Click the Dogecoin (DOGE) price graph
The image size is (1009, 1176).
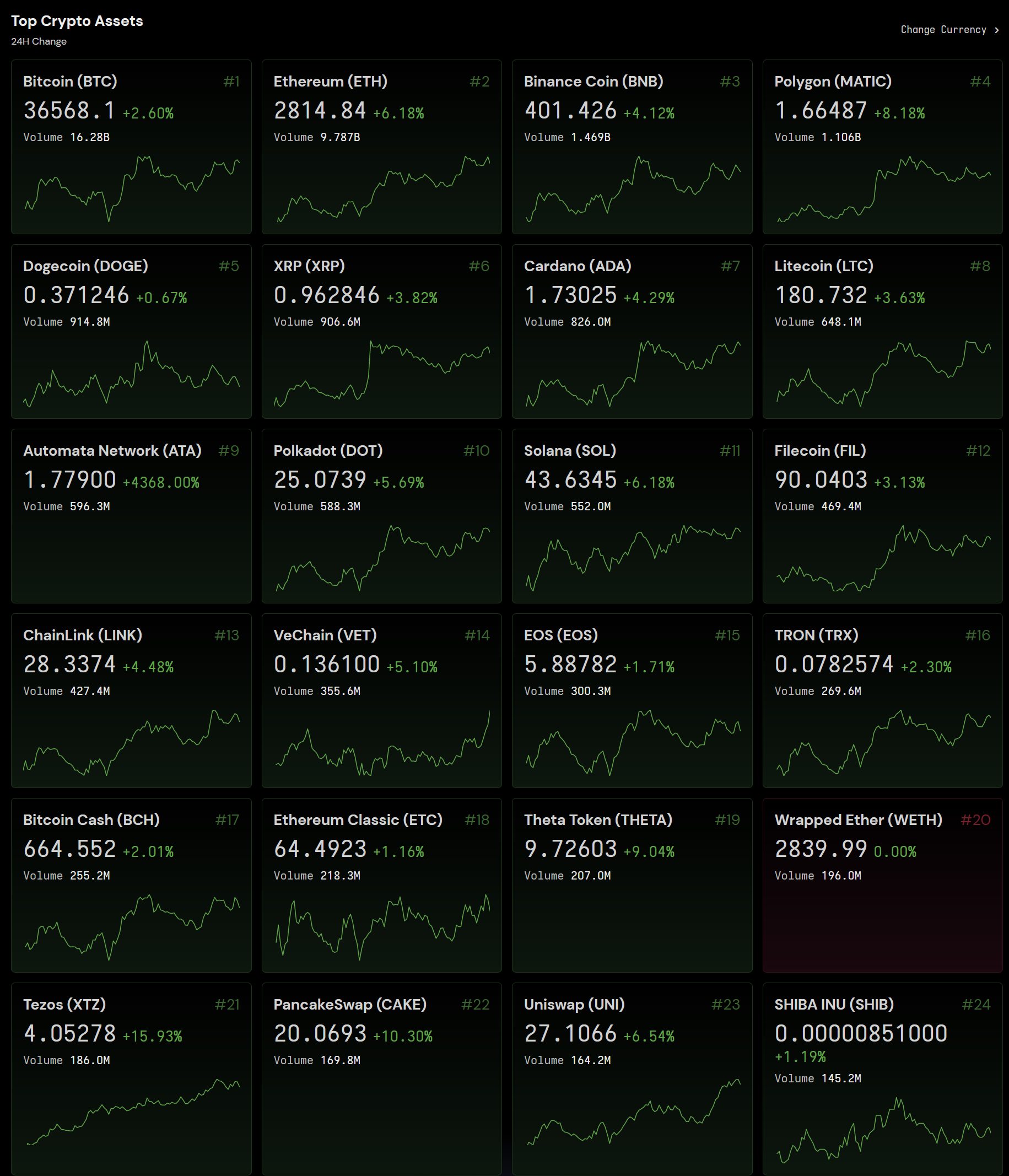[131, 373]
